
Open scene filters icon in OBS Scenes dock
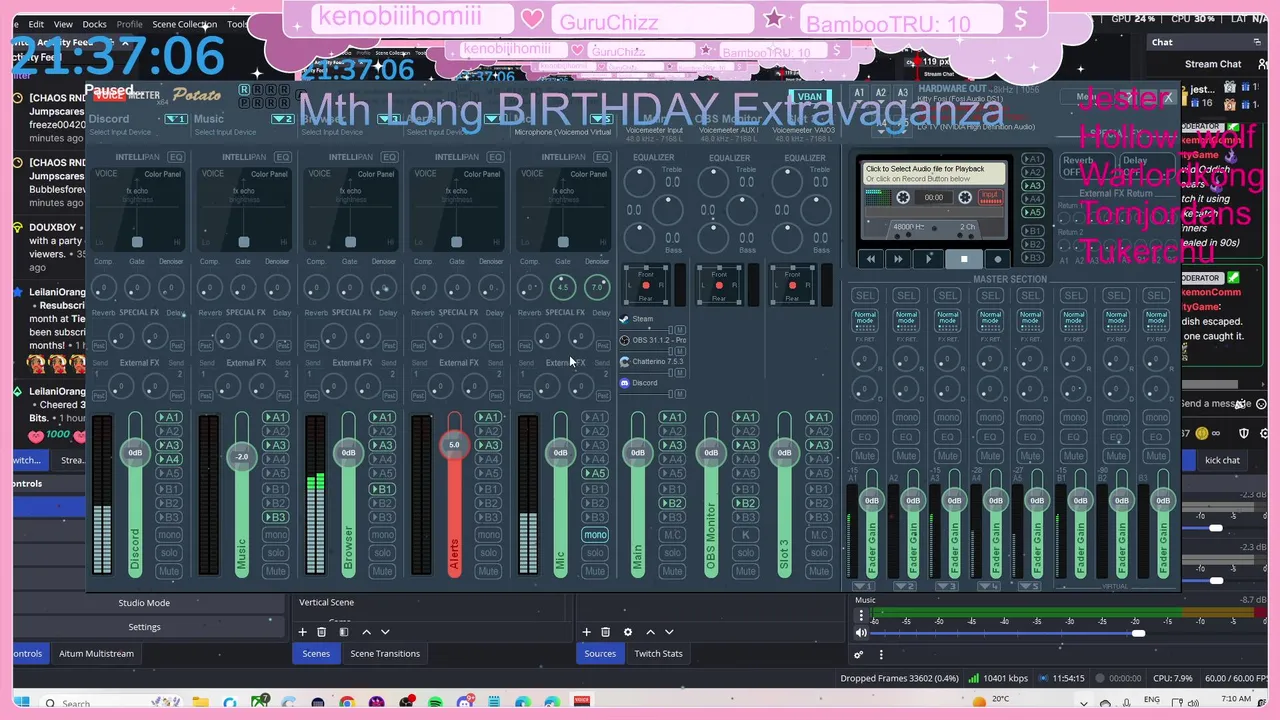coord(344,632)
